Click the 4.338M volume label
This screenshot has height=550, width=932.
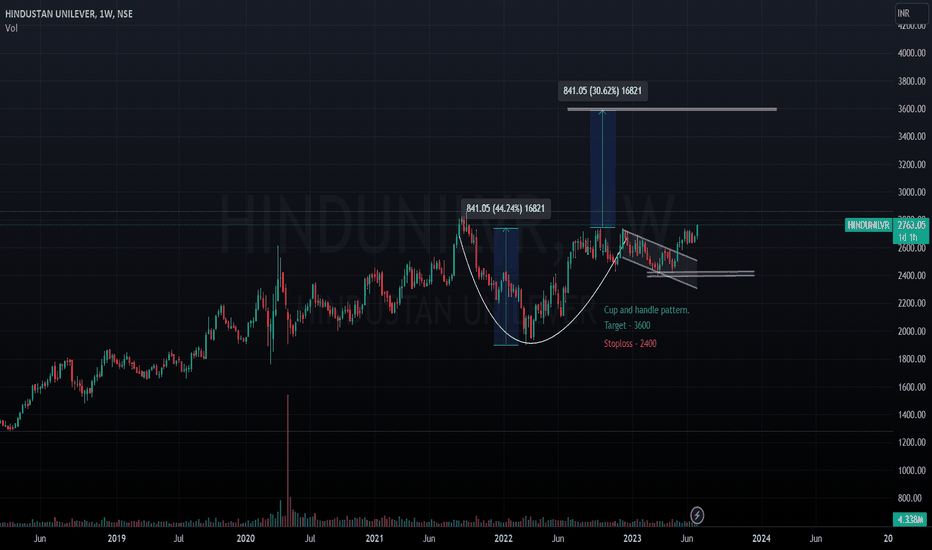click(x=910, y=519)
